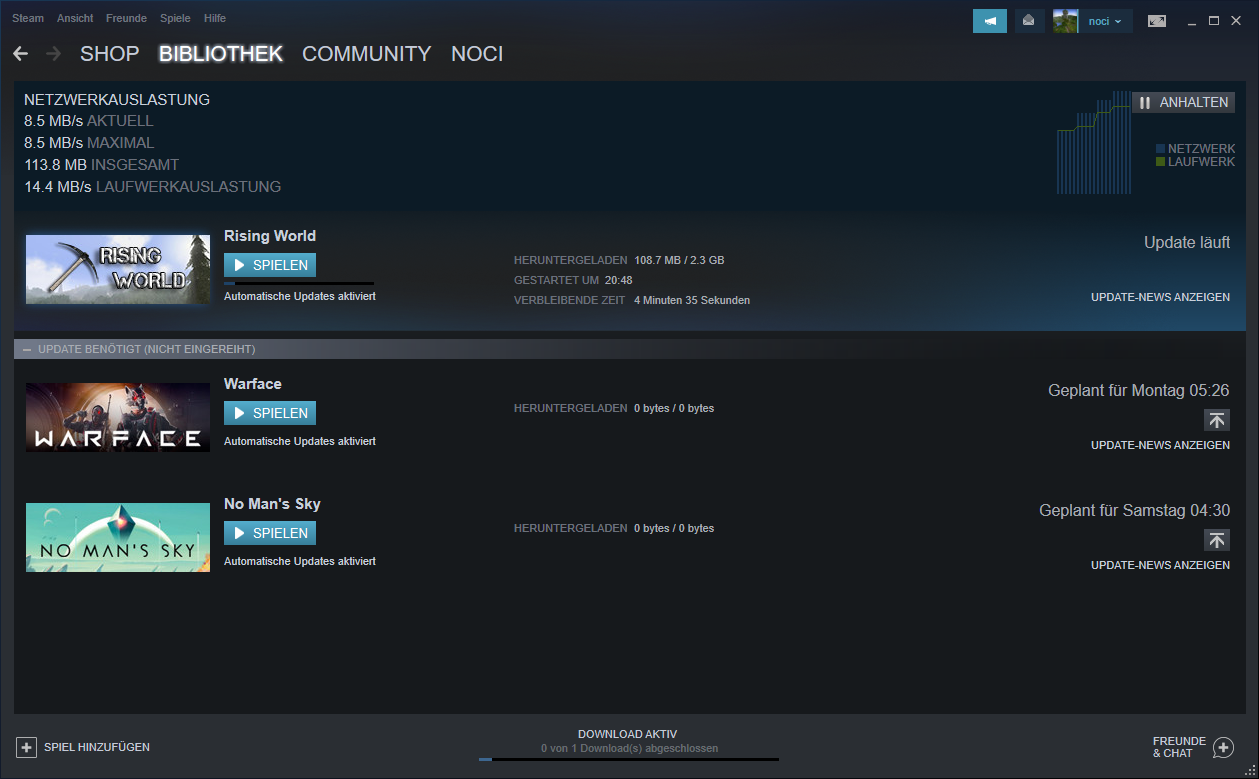The width and height of the screenshot is (1259, 779).
Task: Move Warface to top of download queue
Action: pos(1216,420)
